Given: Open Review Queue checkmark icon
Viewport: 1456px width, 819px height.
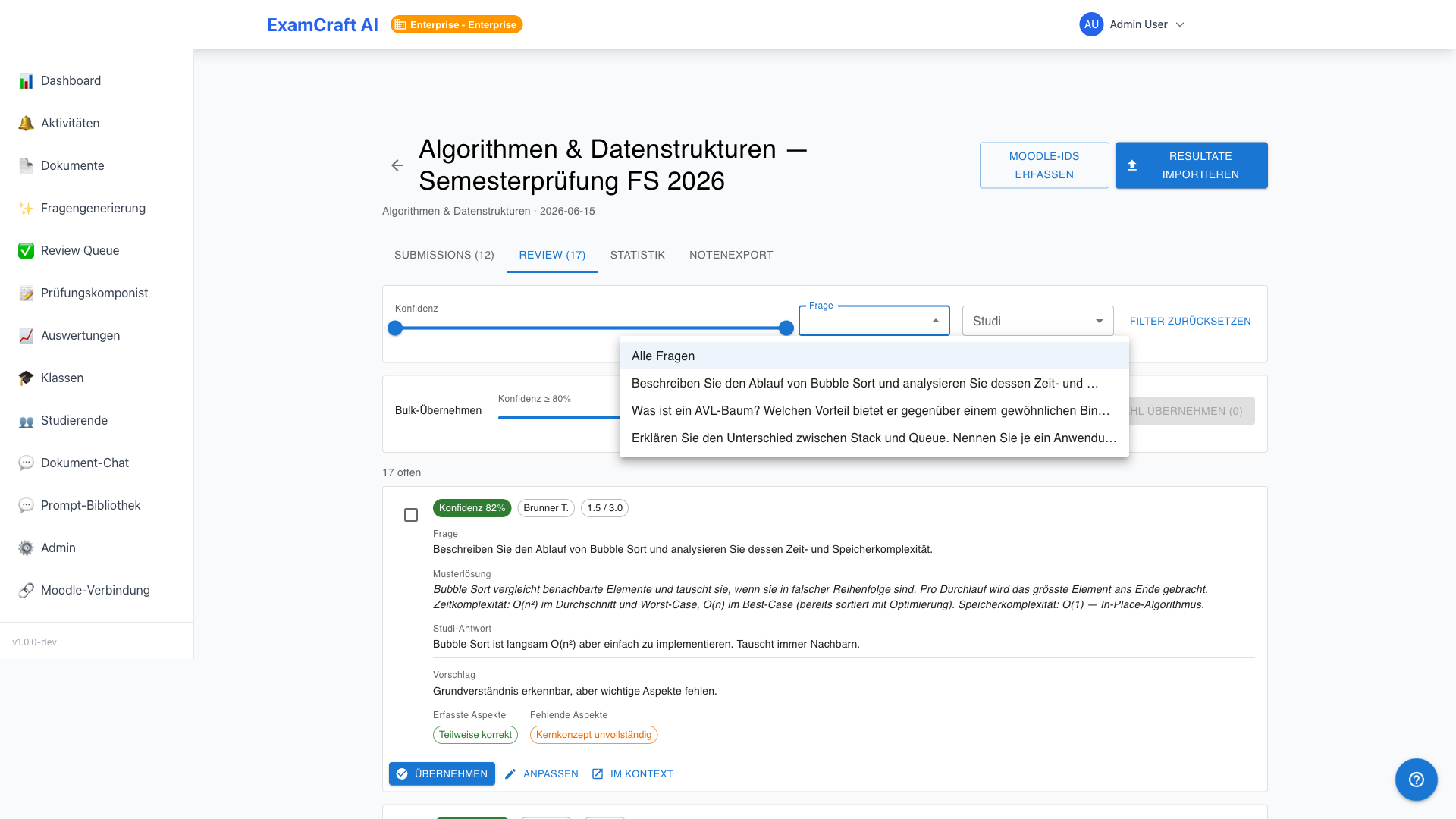Looking at the screenshot, I should tap(26, 250).
